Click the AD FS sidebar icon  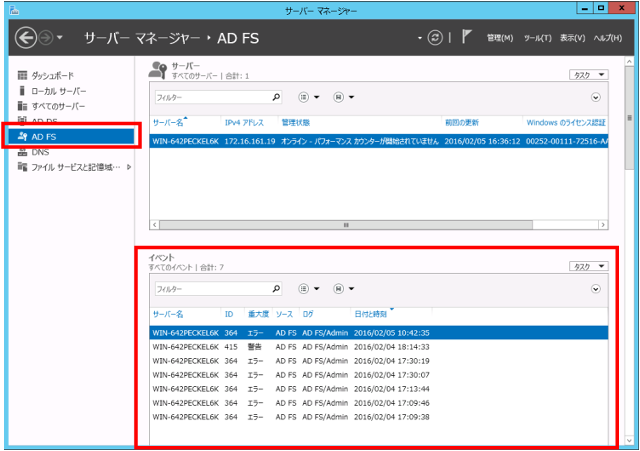point(22,136)
